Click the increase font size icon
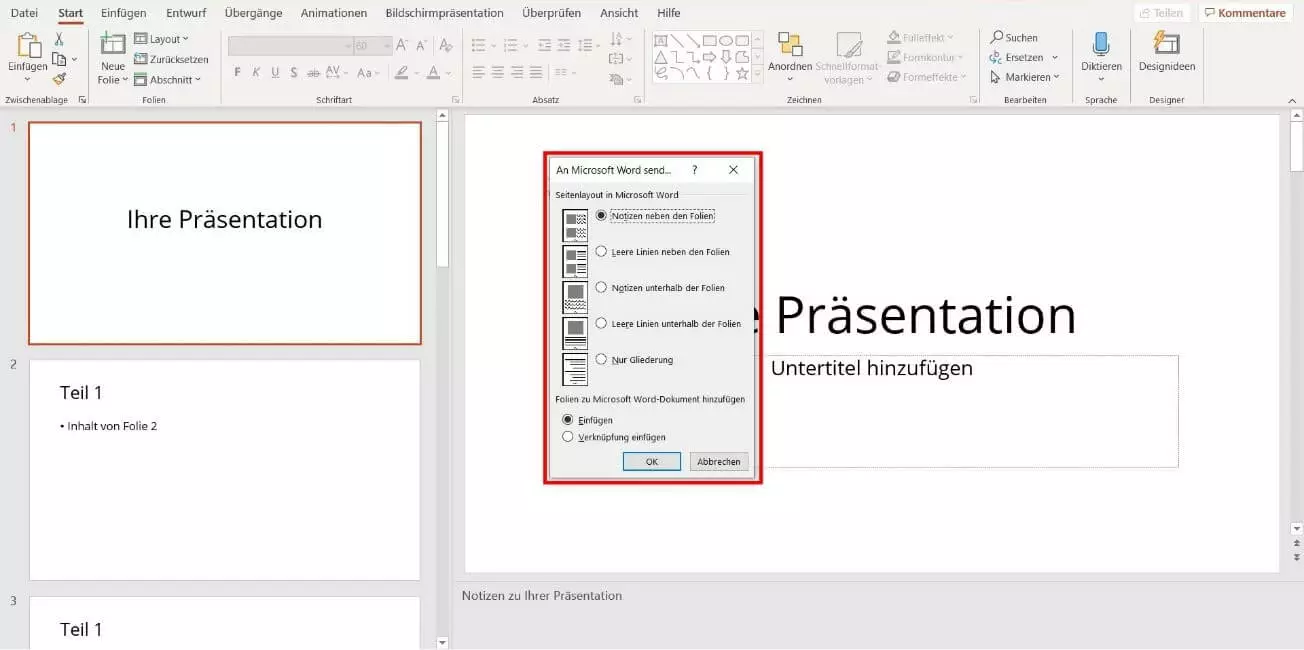 point(402,45)
